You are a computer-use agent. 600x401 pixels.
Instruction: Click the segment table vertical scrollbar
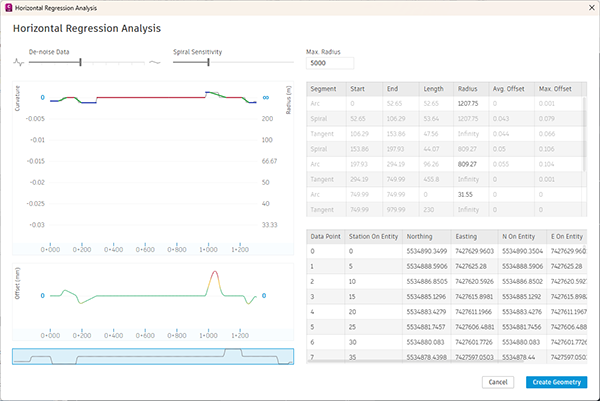point(584,134)
